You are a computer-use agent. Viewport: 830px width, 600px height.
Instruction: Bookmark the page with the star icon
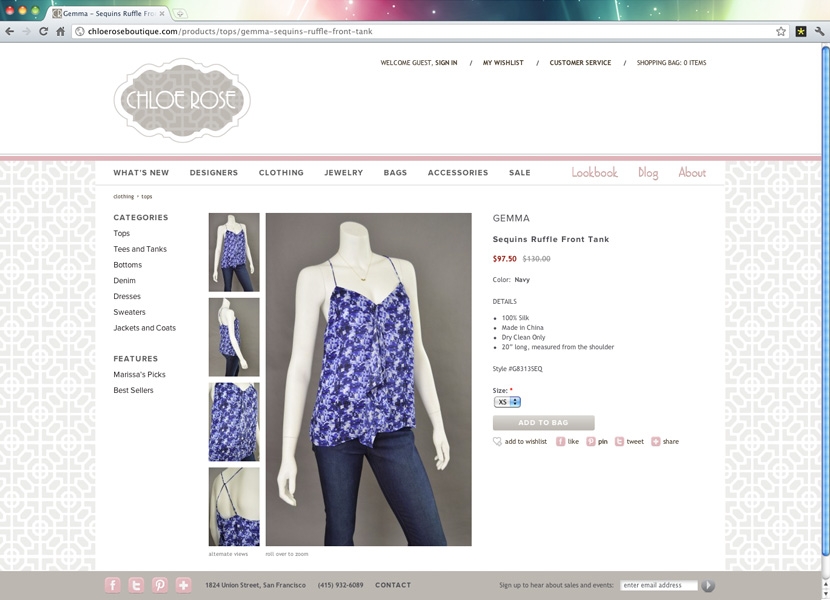point(781,31)
